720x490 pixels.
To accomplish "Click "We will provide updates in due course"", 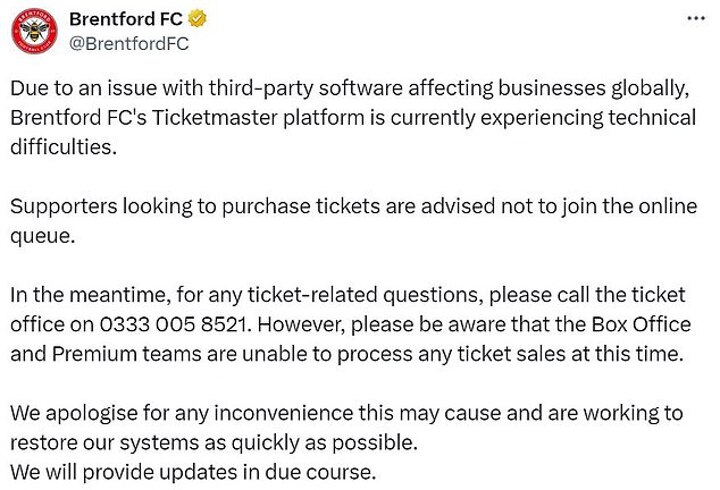I will click(196, 471).
